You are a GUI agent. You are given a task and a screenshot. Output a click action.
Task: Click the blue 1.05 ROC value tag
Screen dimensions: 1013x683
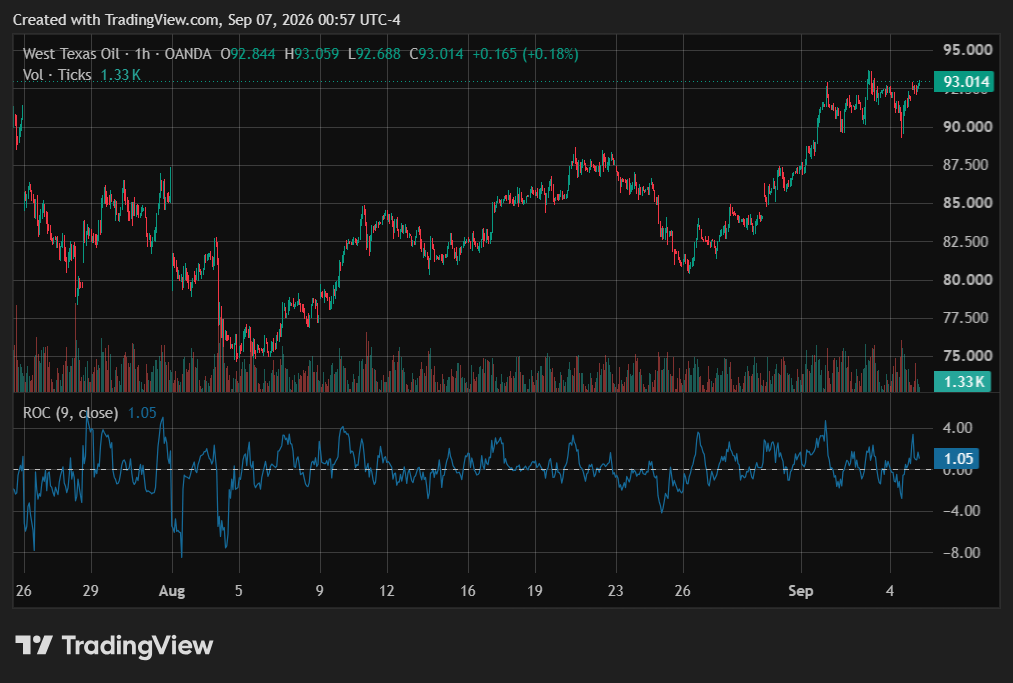tap(957, 458)
